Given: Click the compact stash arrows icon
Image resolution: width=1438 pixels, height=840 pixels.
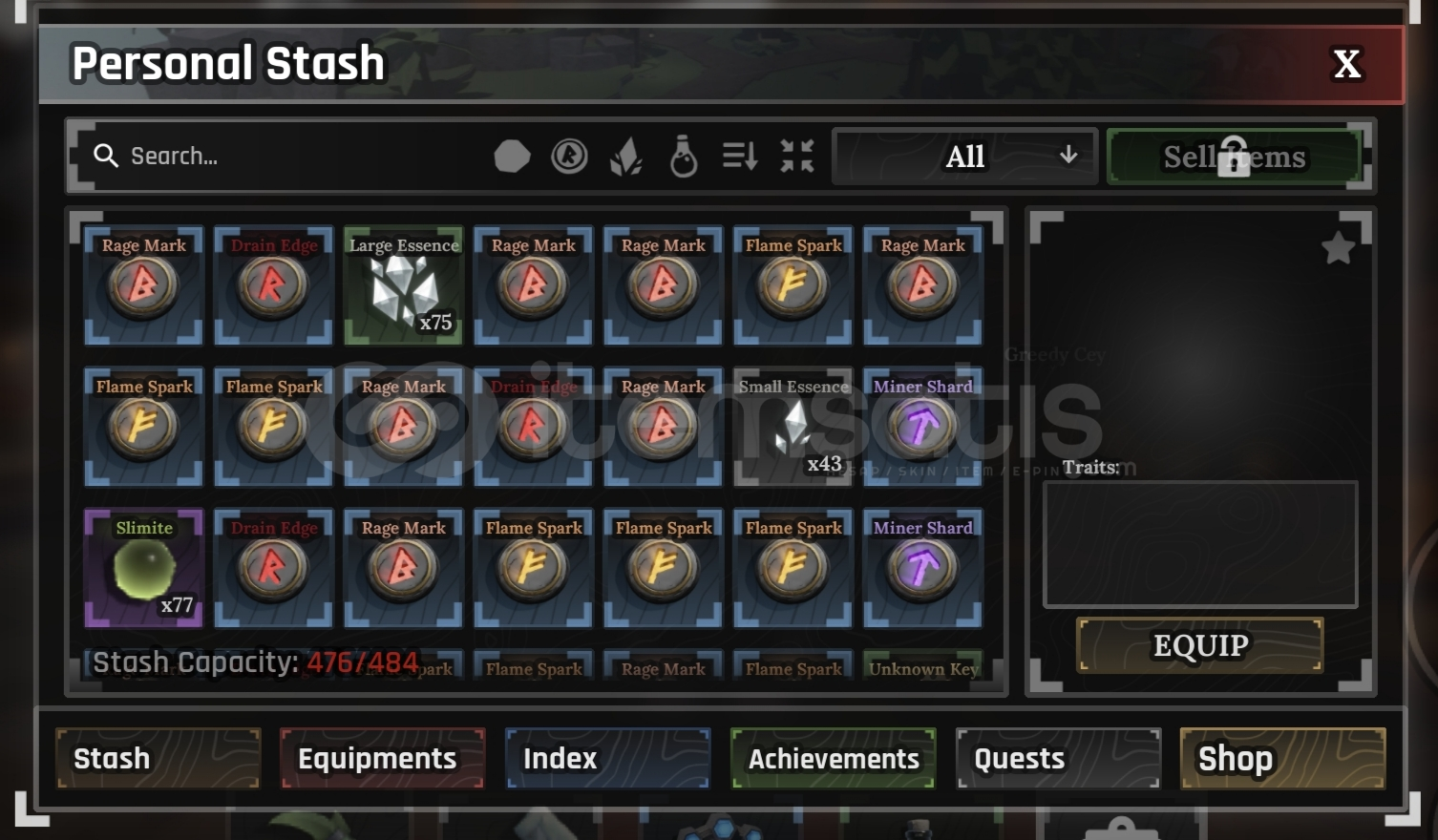Looking at the screenshot, I should point(796,156).
